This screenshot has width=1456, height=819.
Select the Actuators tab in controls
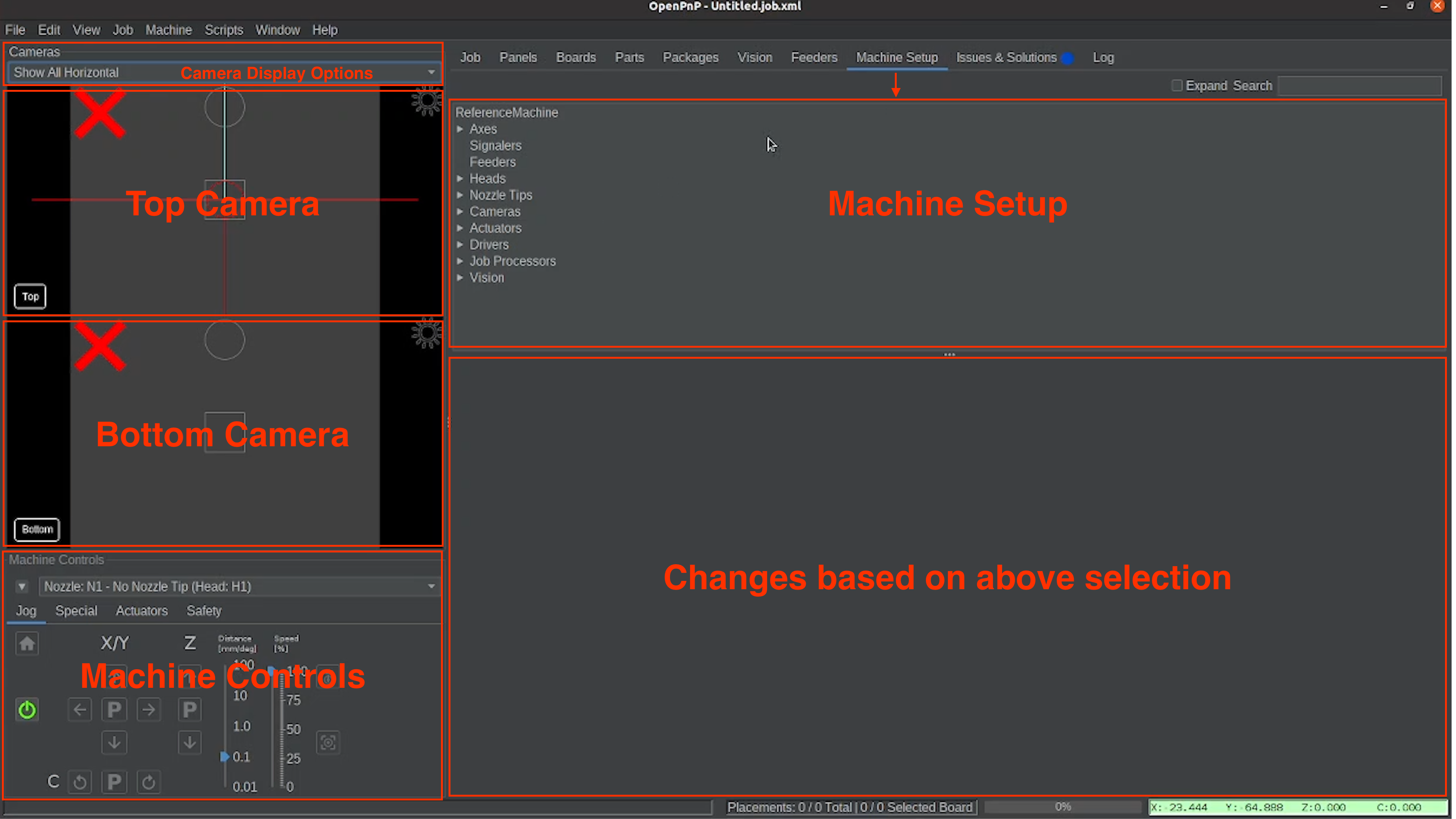pyautogui.click(x=141, y=611)
